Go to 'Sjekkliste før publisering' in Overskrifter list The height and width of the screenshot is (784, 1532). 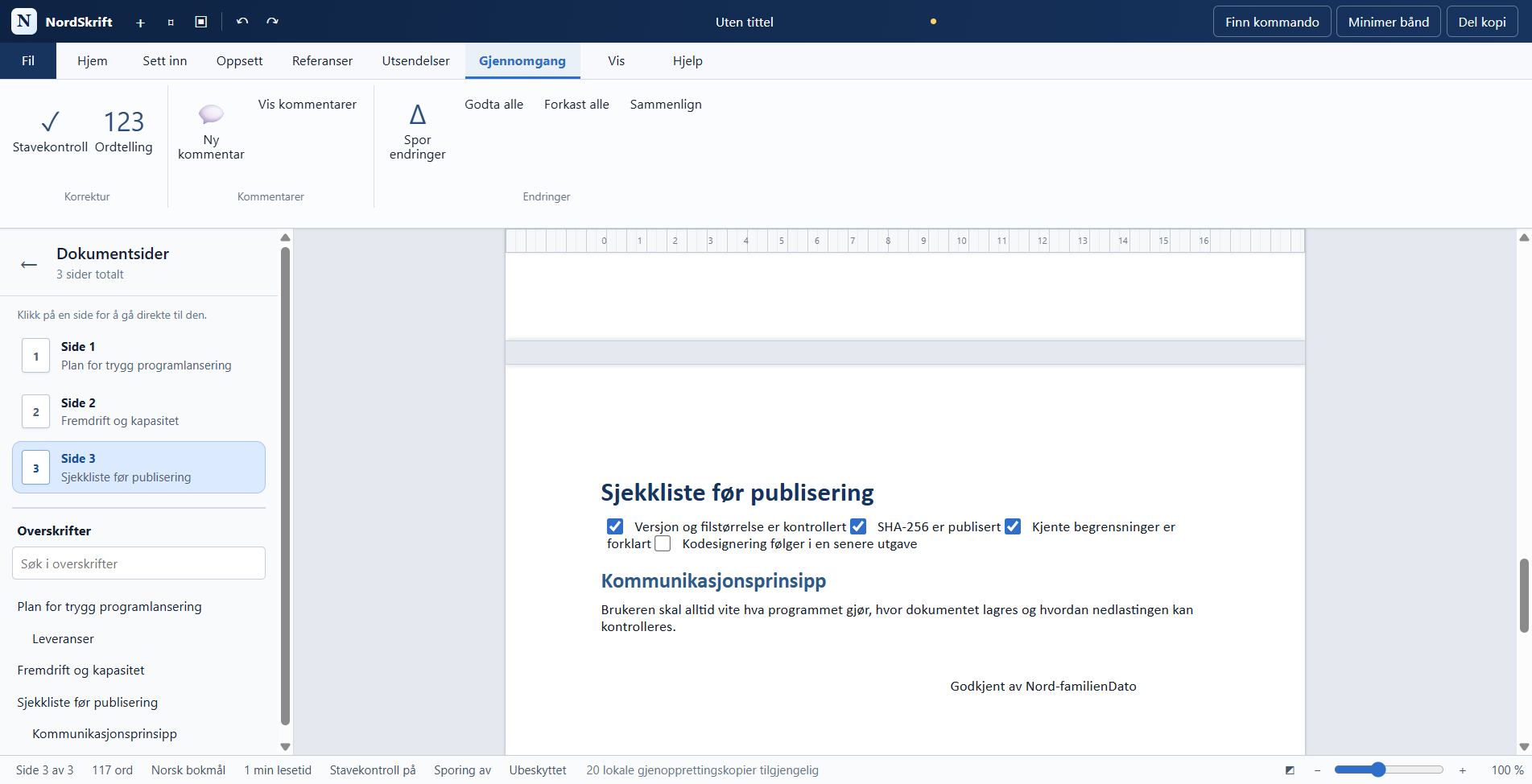(x=87, y=702)
